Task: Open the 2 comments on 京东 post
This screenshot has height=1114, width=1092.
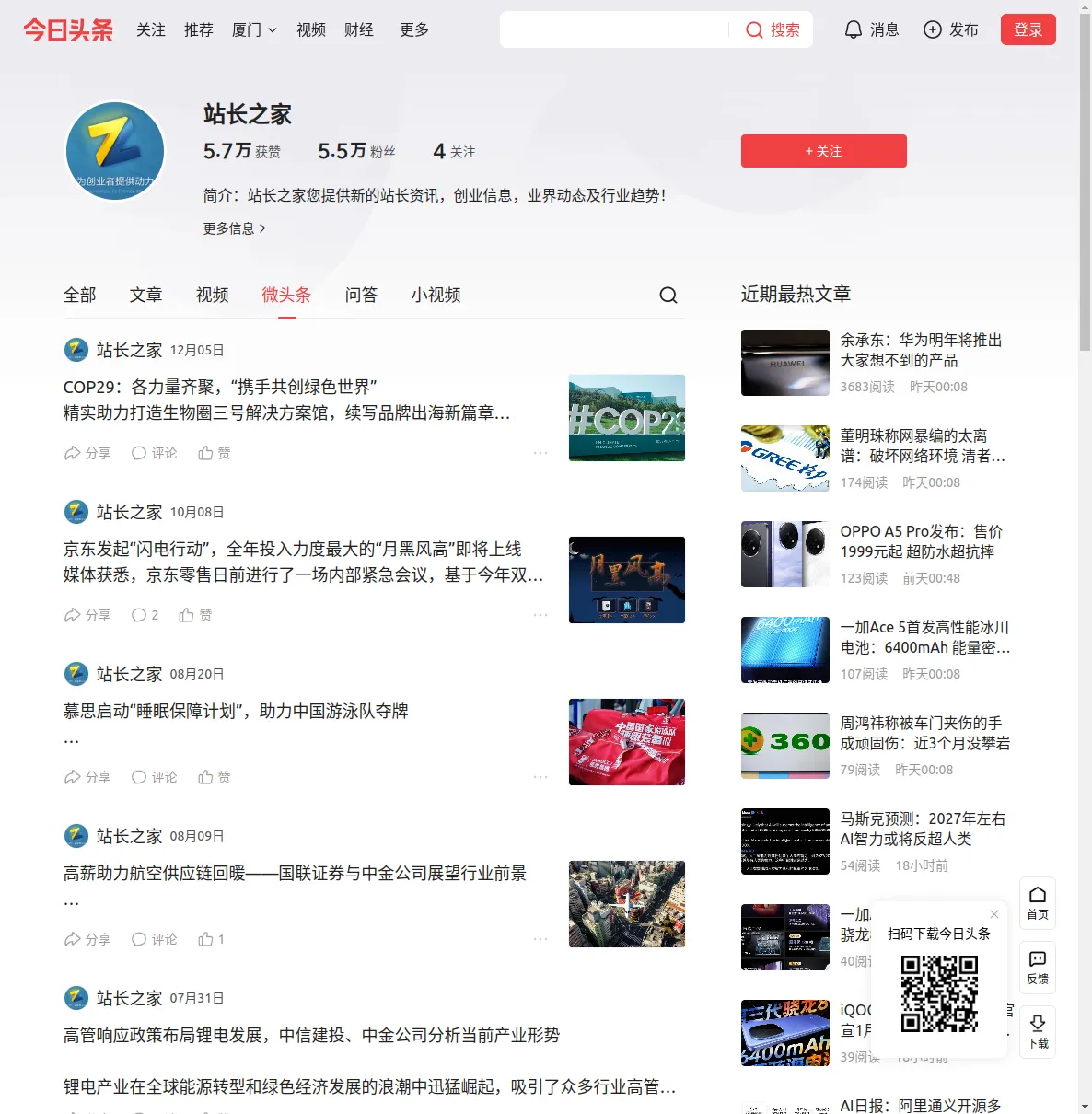Action: 145,615
